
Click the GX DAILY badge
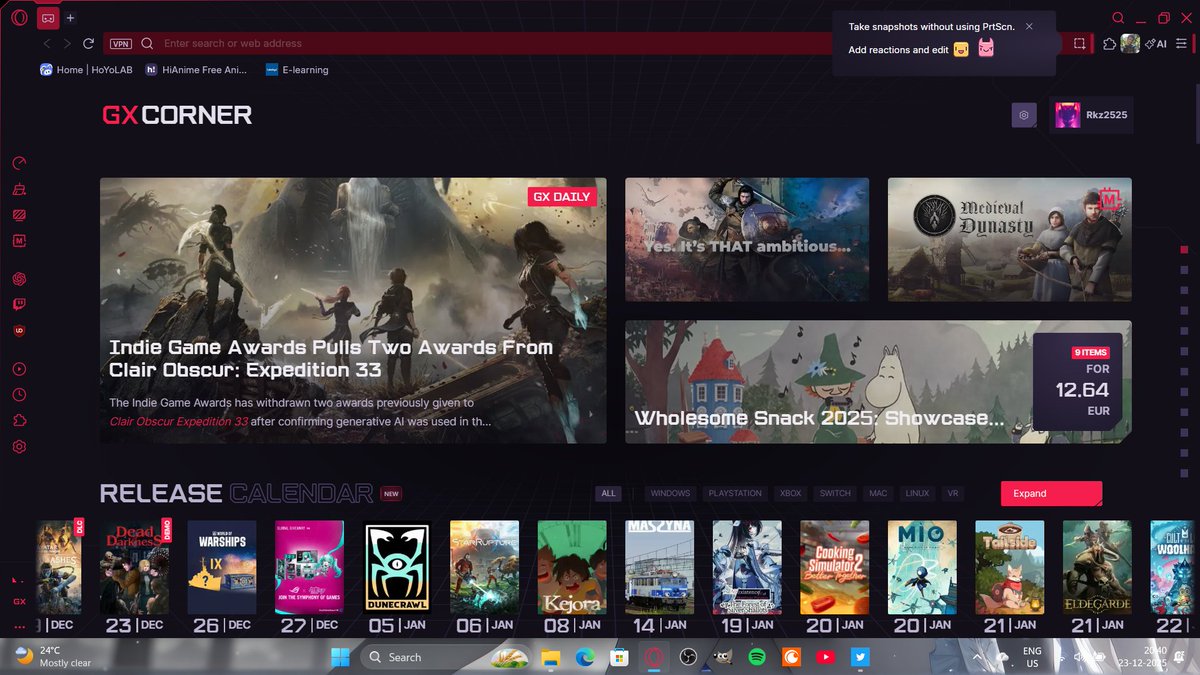pos(562,197)
